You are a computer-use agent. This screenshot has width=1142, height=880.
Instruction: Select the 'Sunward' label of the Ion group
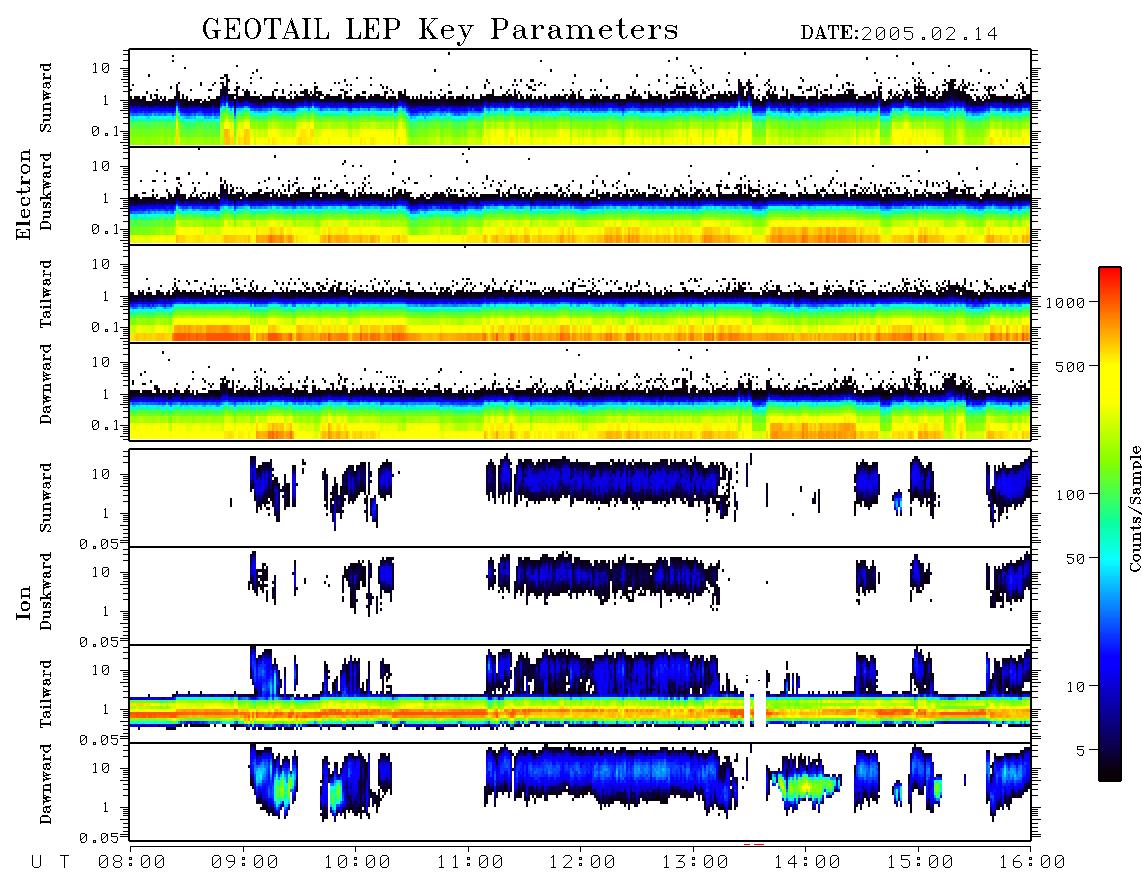[46, 497]
